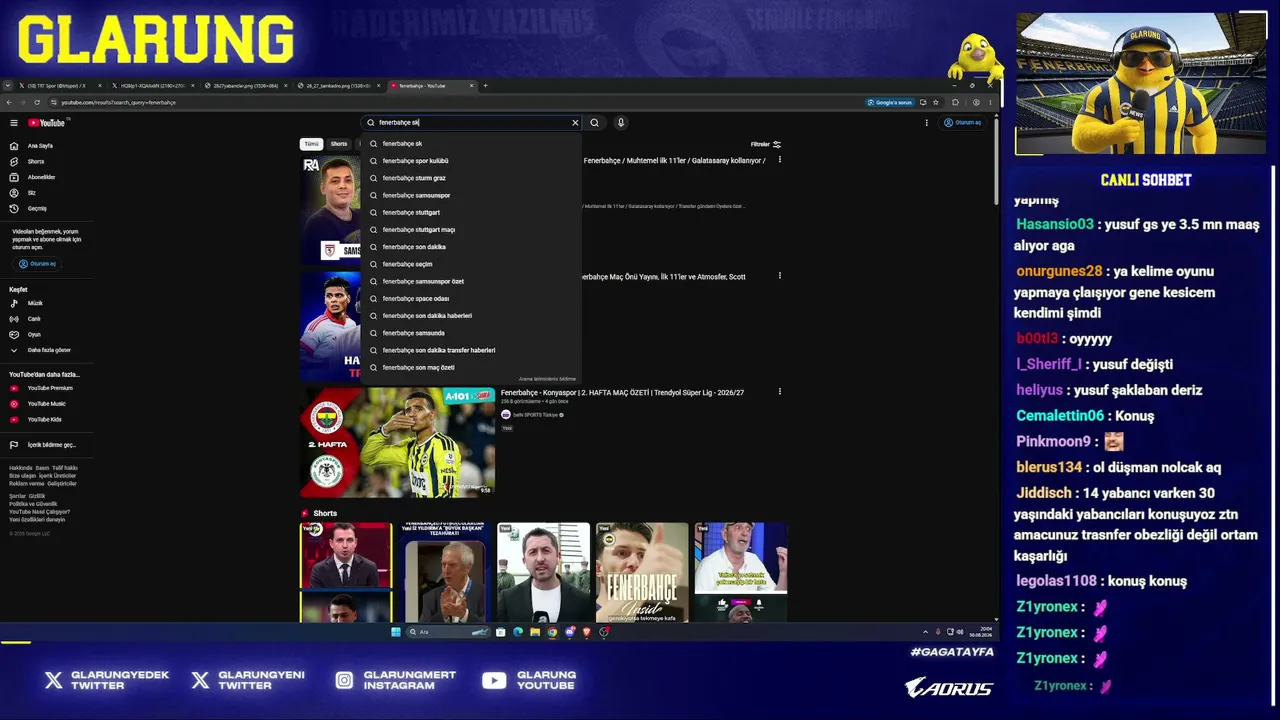Viewport: 1280px width, 720px height.
Task: Open the Oyun gaming category
Action: (x=34, y=335)
